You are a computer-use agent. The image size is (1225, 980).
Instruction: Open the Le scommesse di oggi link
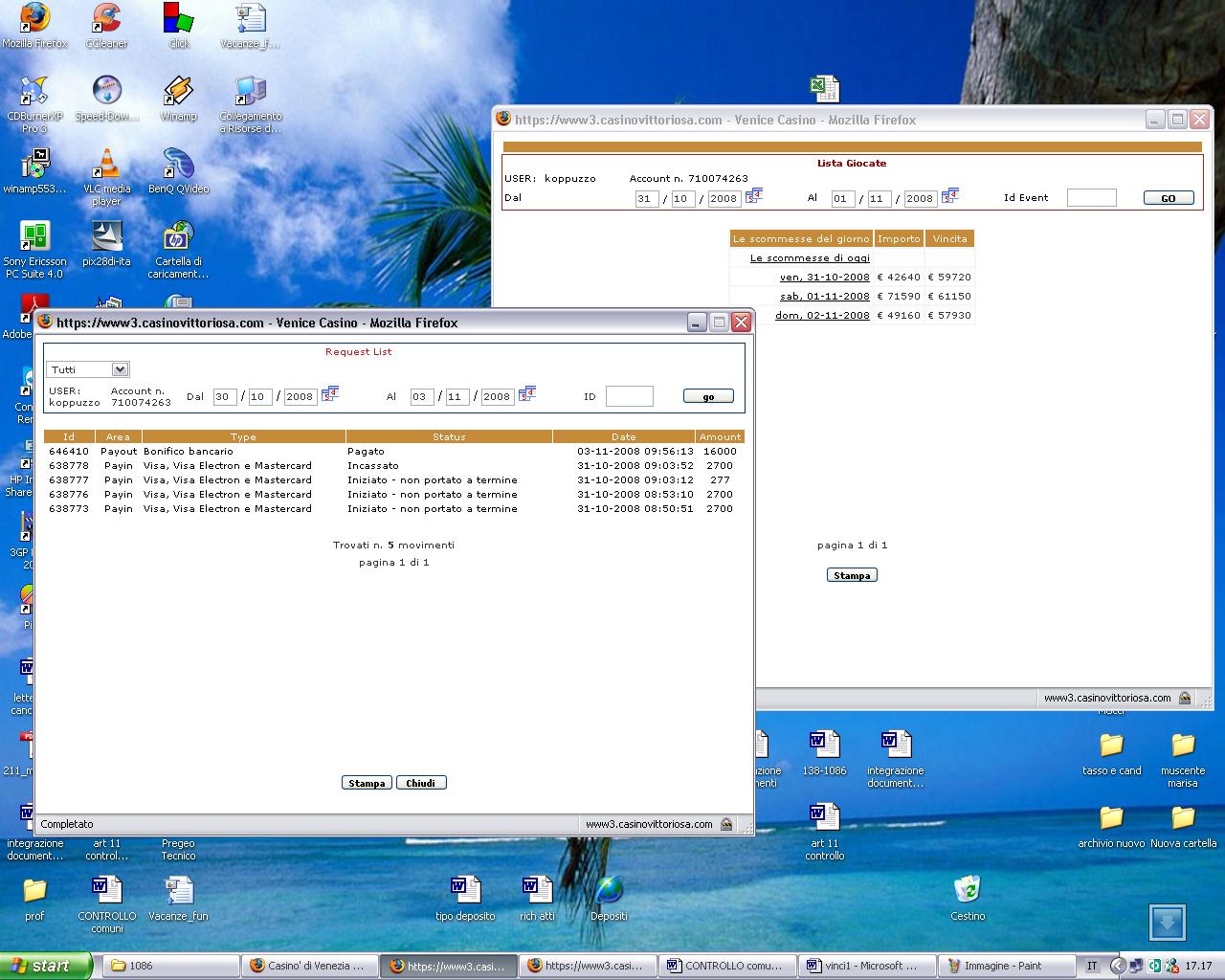click(x=810, y=257)
